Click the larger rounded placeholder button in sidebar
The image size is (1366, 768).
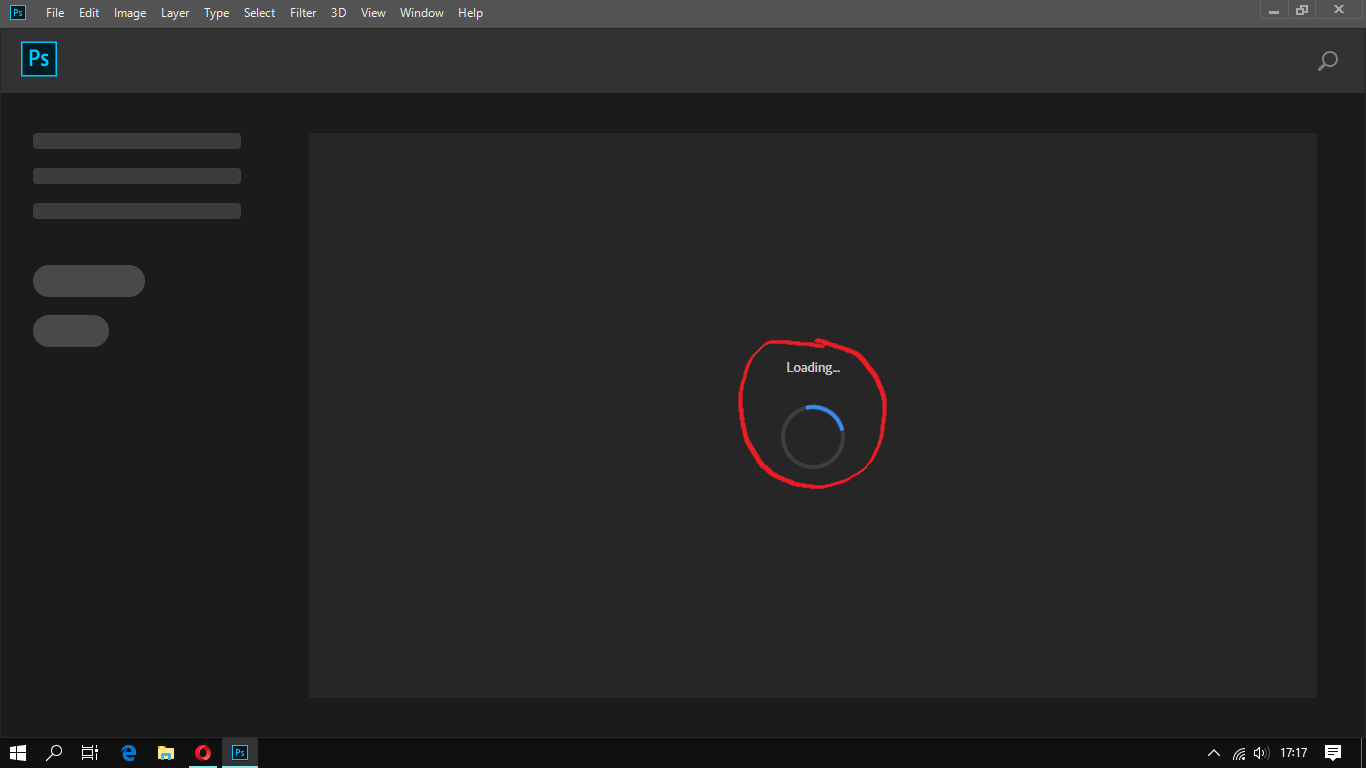pyautogui.click(x=89, y=281)
